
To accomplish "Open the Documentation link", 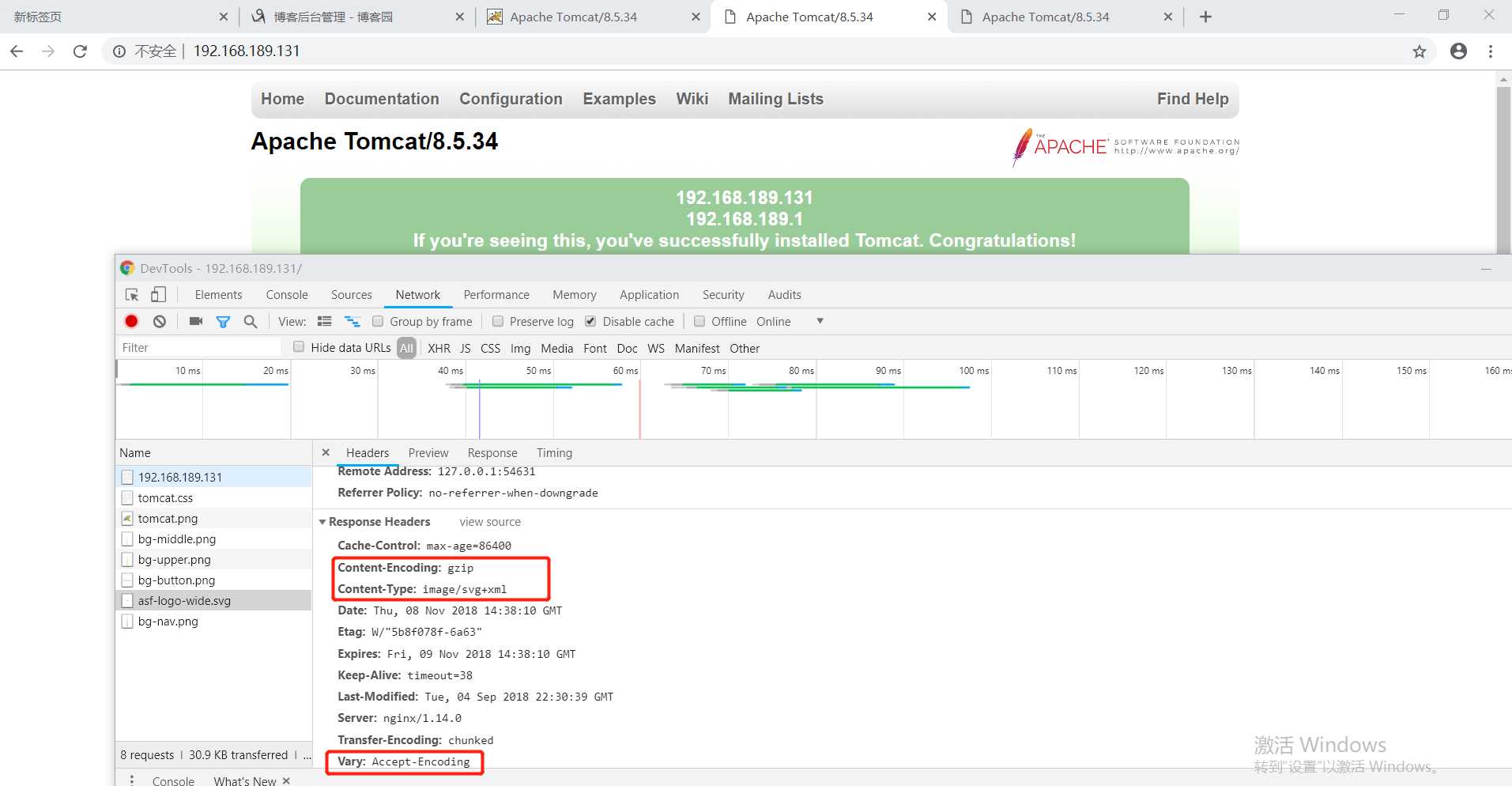I will [x=382, y=99].
